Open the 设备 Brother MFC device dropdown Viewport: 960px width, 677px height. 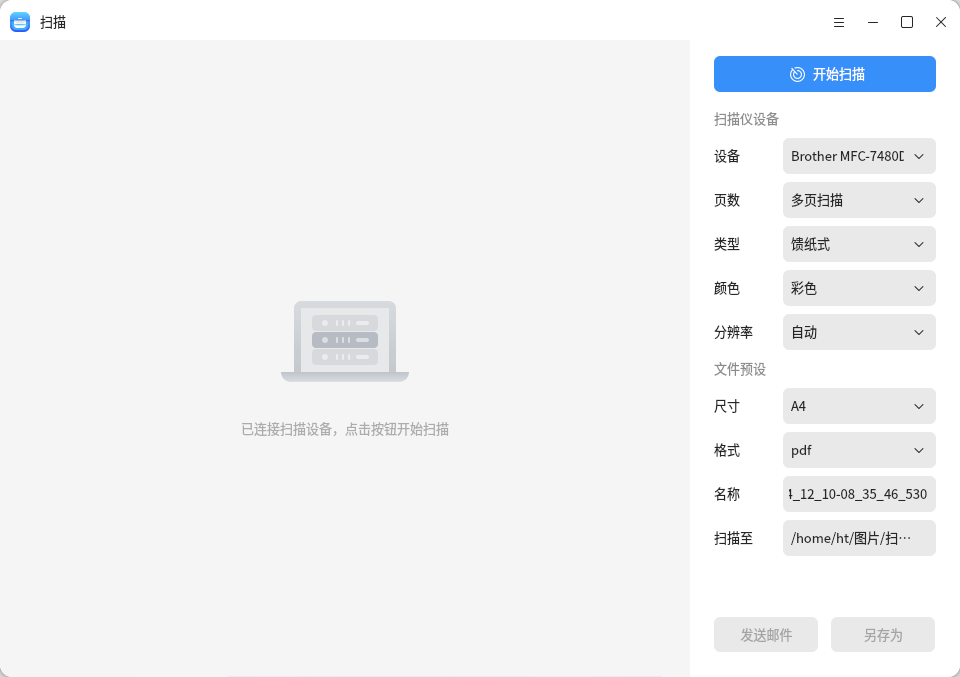tap(858, 156)
